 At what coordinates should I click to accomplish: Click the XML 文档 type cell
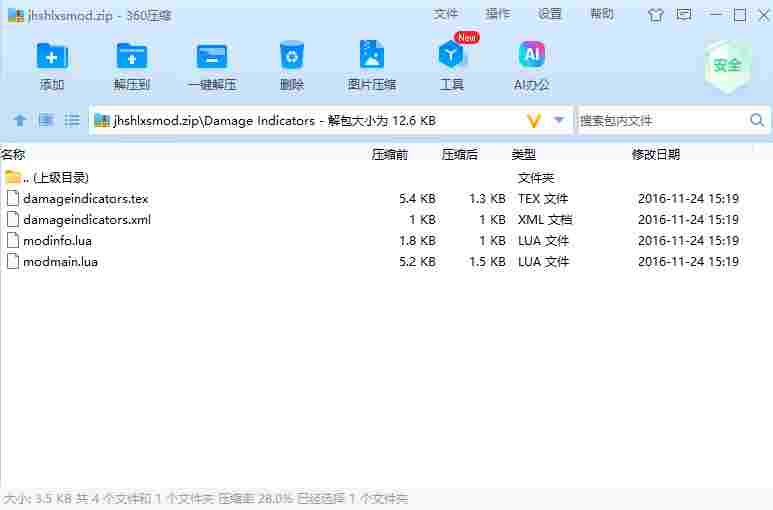[x=545, y=220]
